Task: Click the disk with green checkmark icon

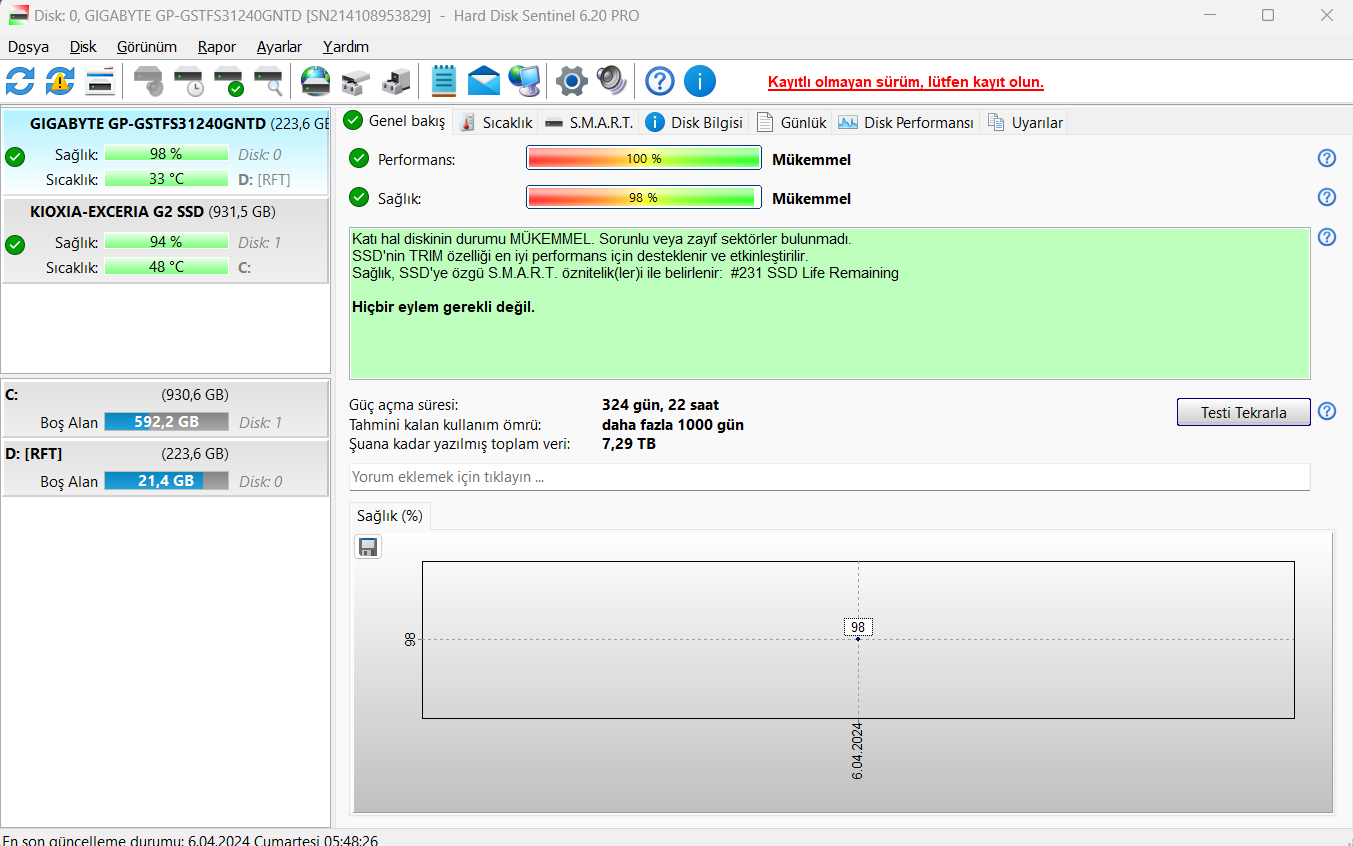Action: tap(229, 81)
